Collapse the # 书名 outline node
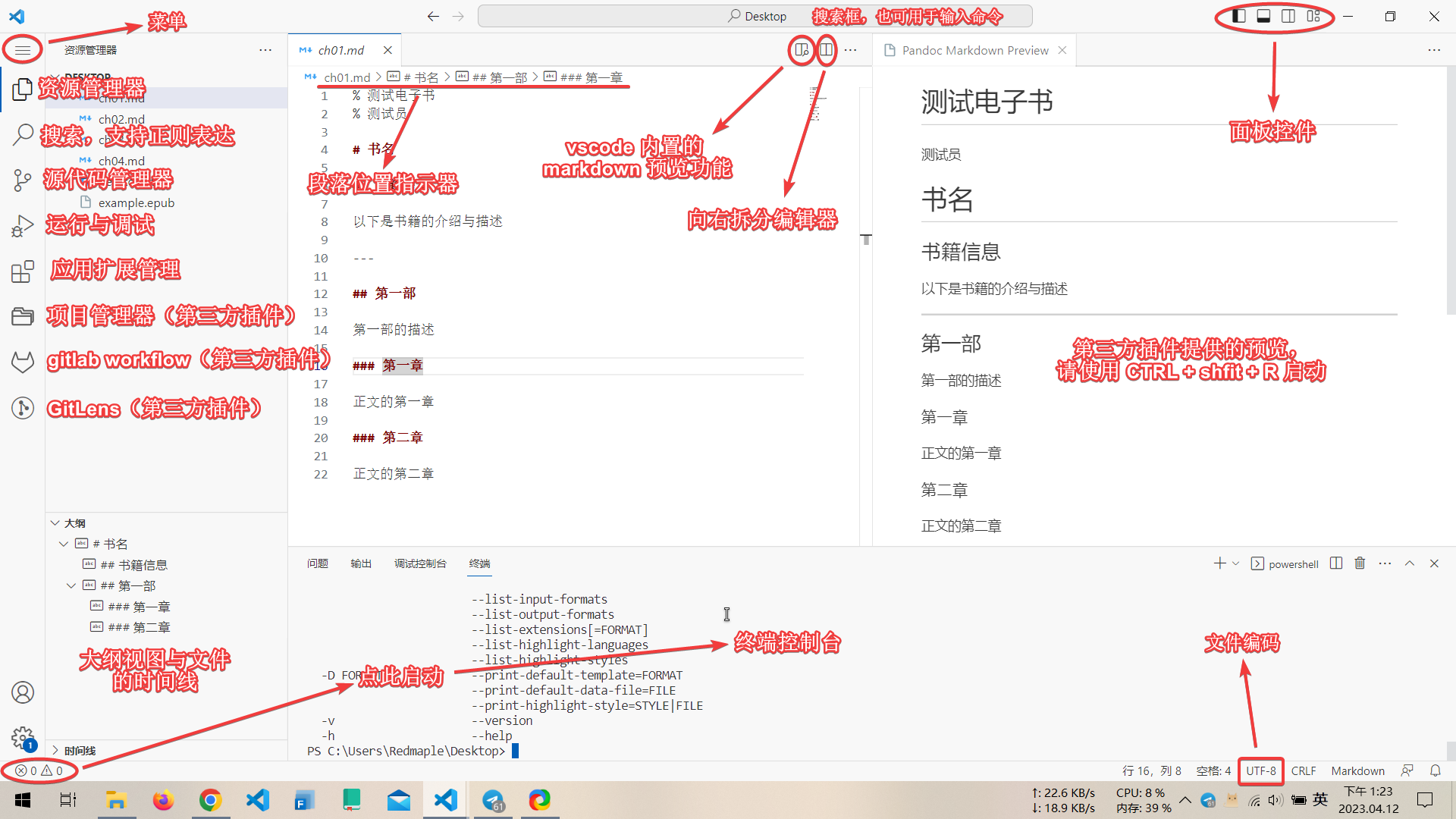 pyautogui.click(x=64, y=544)
